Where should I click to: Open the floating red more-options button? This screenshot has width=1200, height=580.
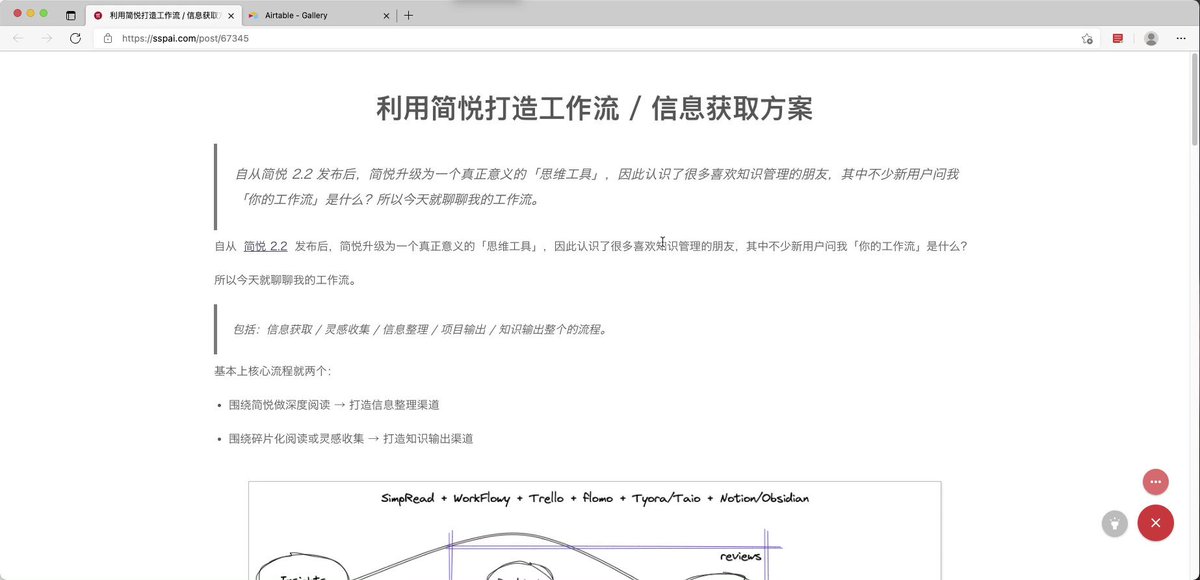pos(1155,482)
